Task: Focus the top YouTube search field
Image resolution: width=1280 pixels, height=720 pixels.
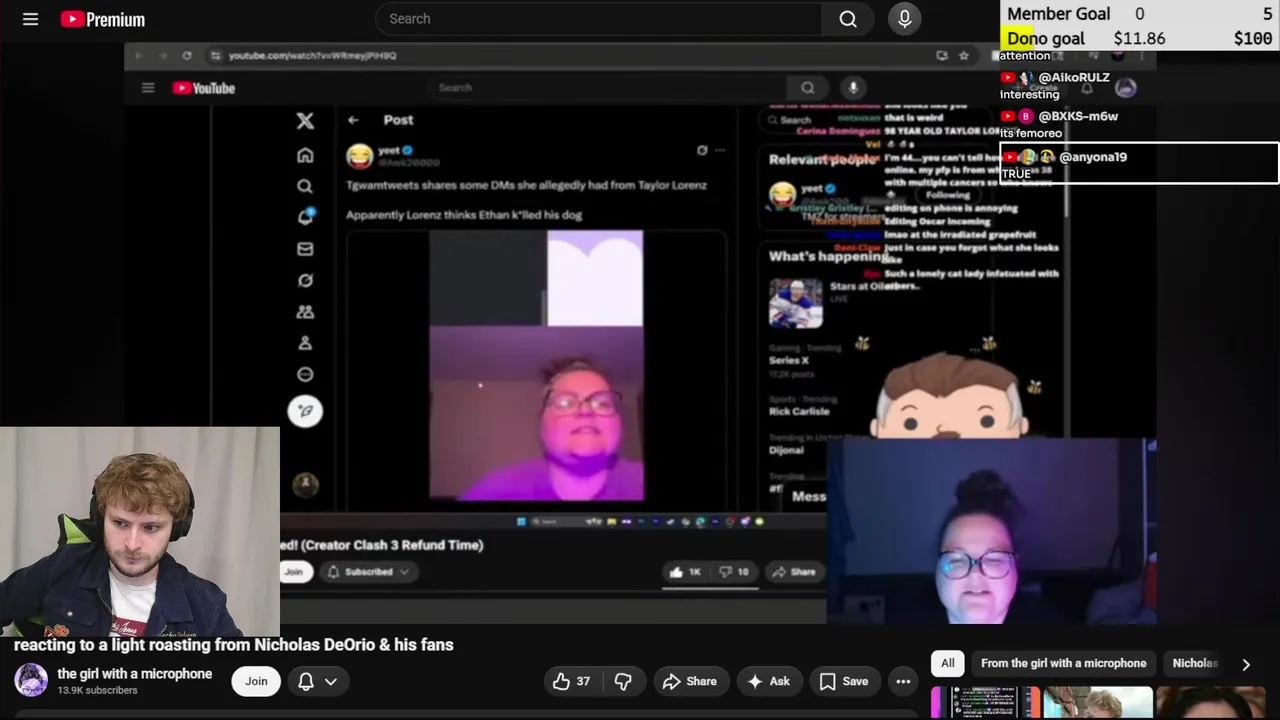Action: point(598,19)
